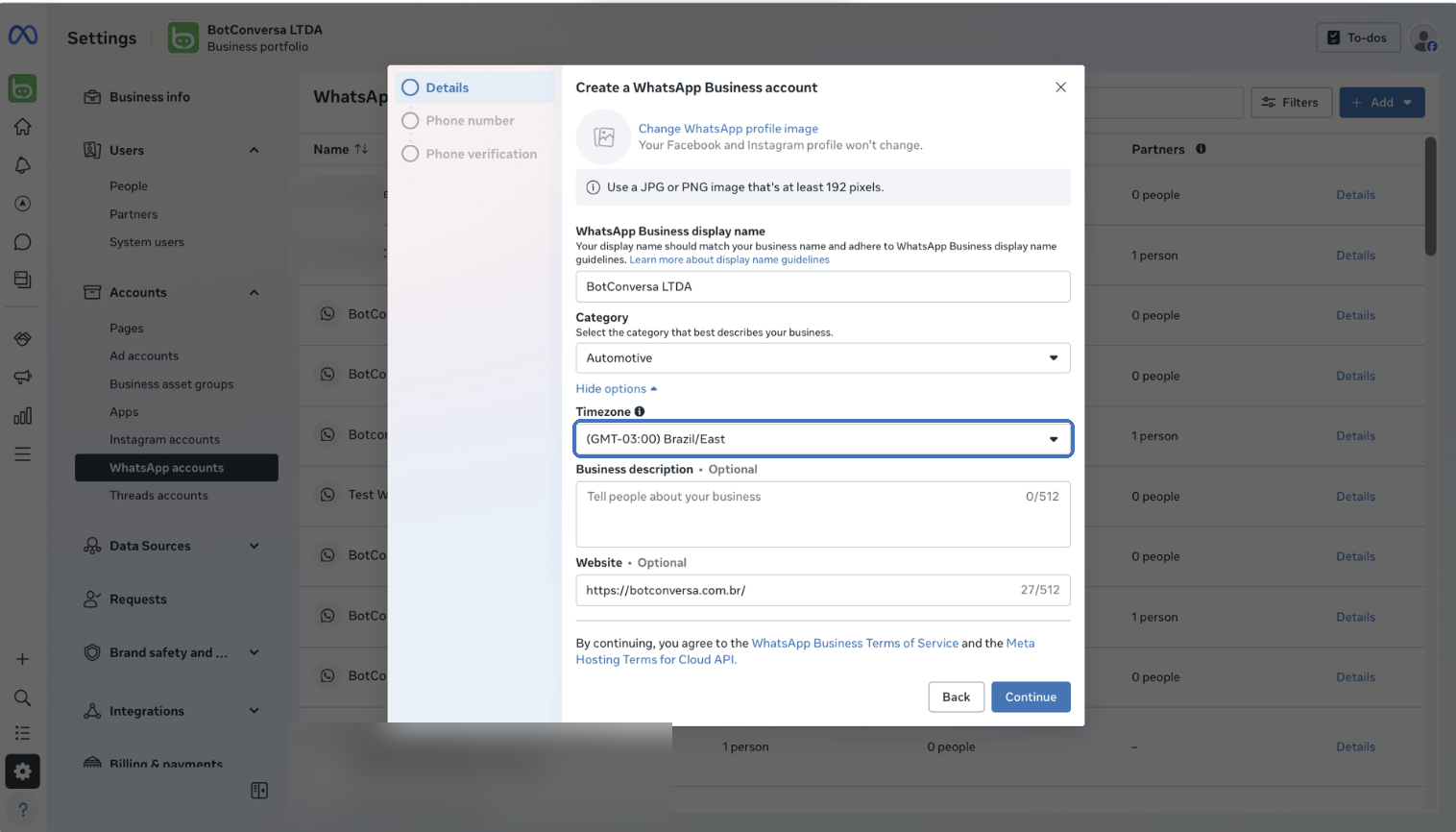1456x832 pixels.
Task: Collapse the Users section
Action: click(x=255, y=150)
